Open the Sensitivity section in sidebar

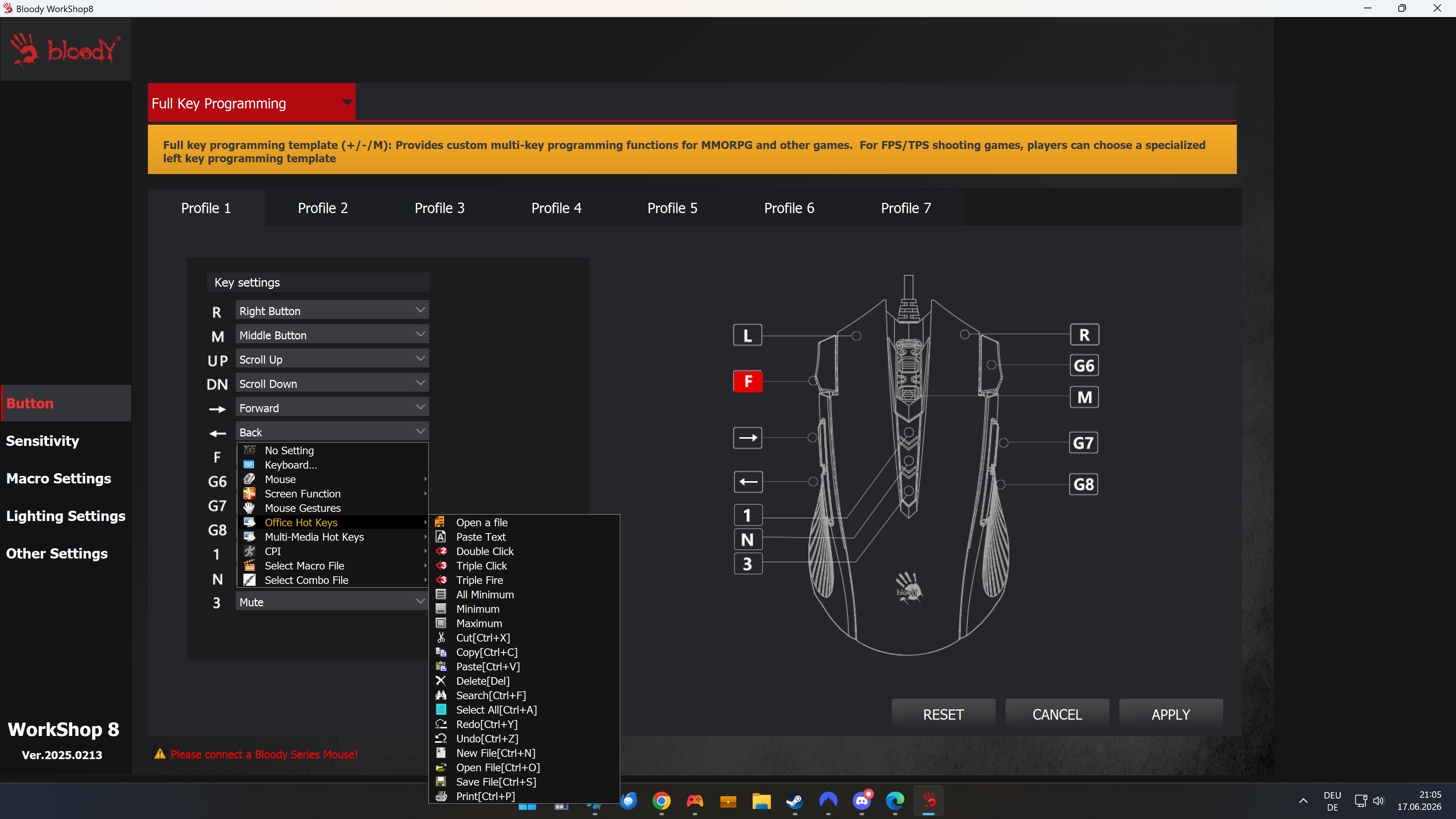click(x=66, y=441)
